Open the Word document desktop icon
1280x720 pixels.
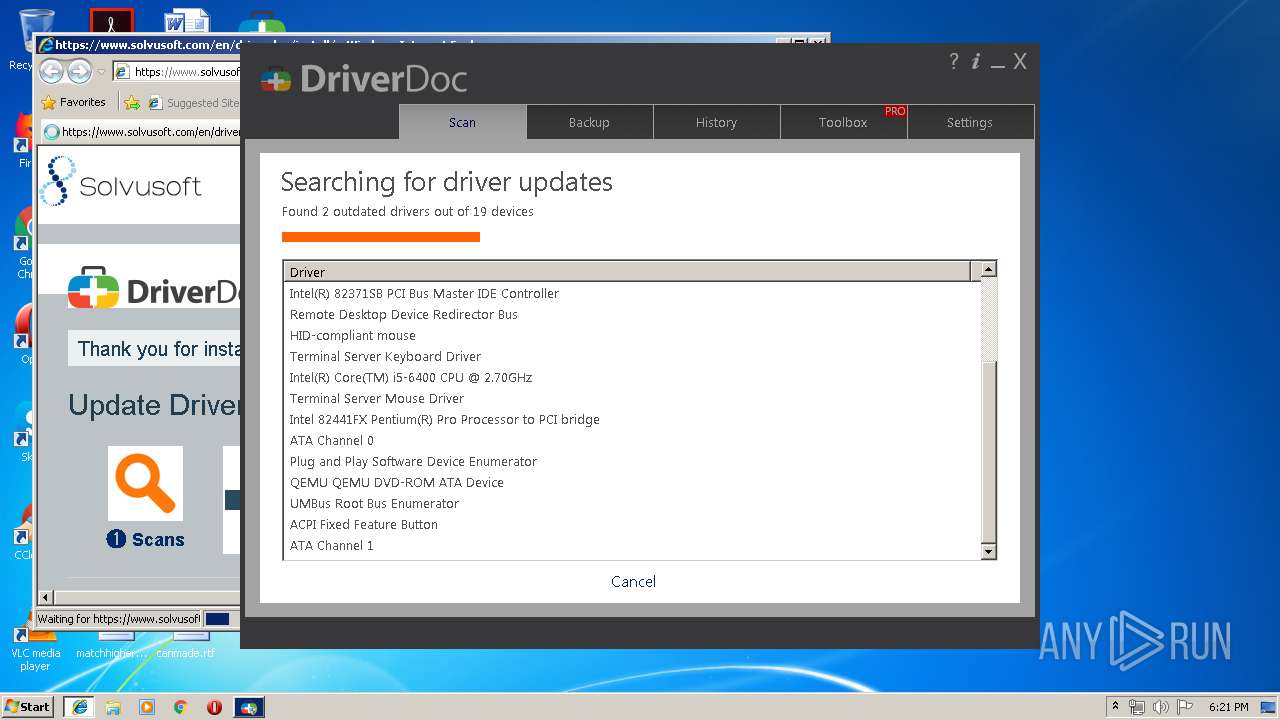tap(187, 22)
